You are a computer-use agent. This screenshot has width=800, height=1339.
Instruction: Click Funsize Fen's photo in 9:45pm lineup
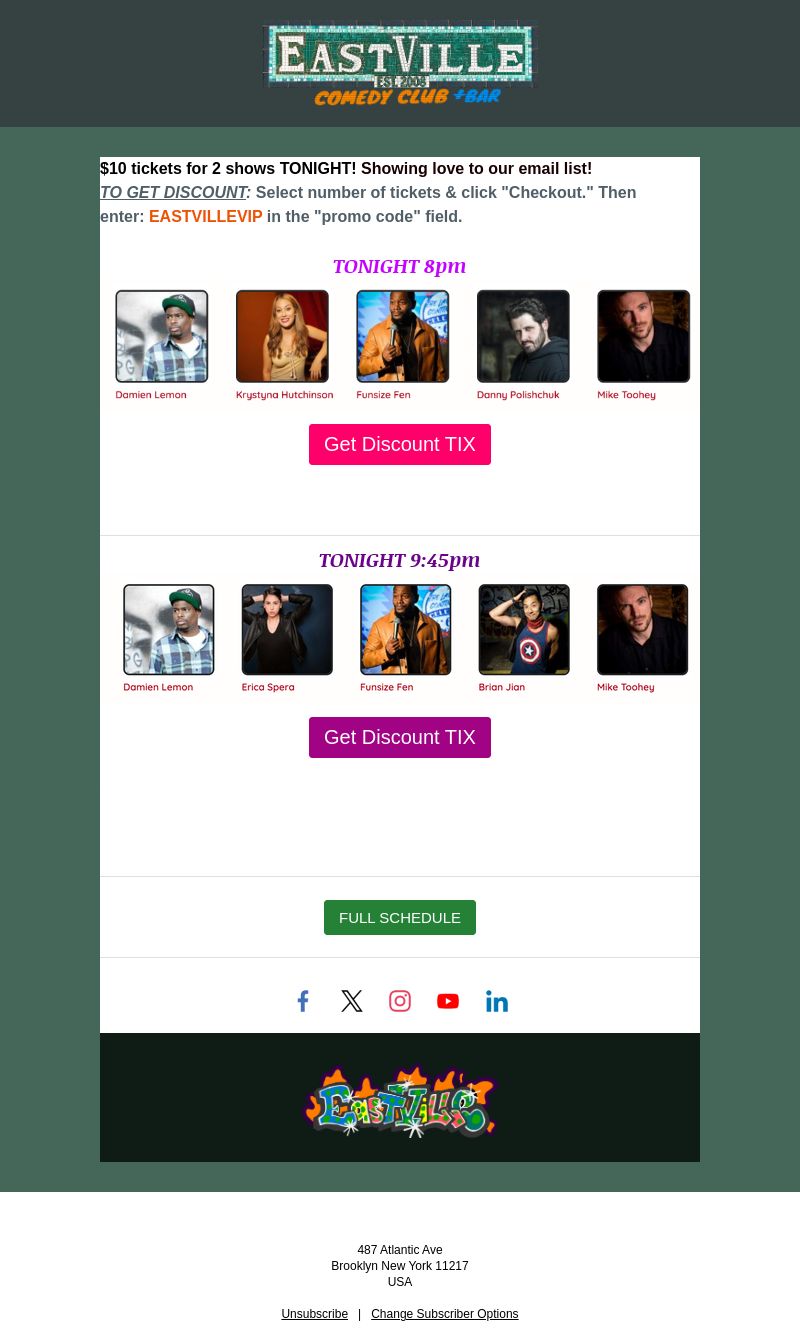point(406,630)
